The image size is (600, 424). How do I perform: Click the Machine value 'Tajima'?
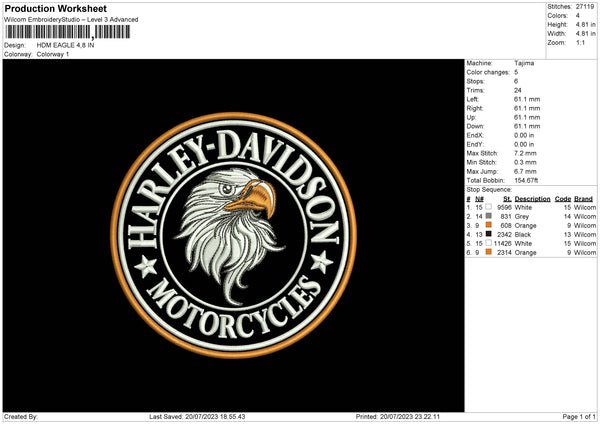pyautogui.click(x=524, y=63)
